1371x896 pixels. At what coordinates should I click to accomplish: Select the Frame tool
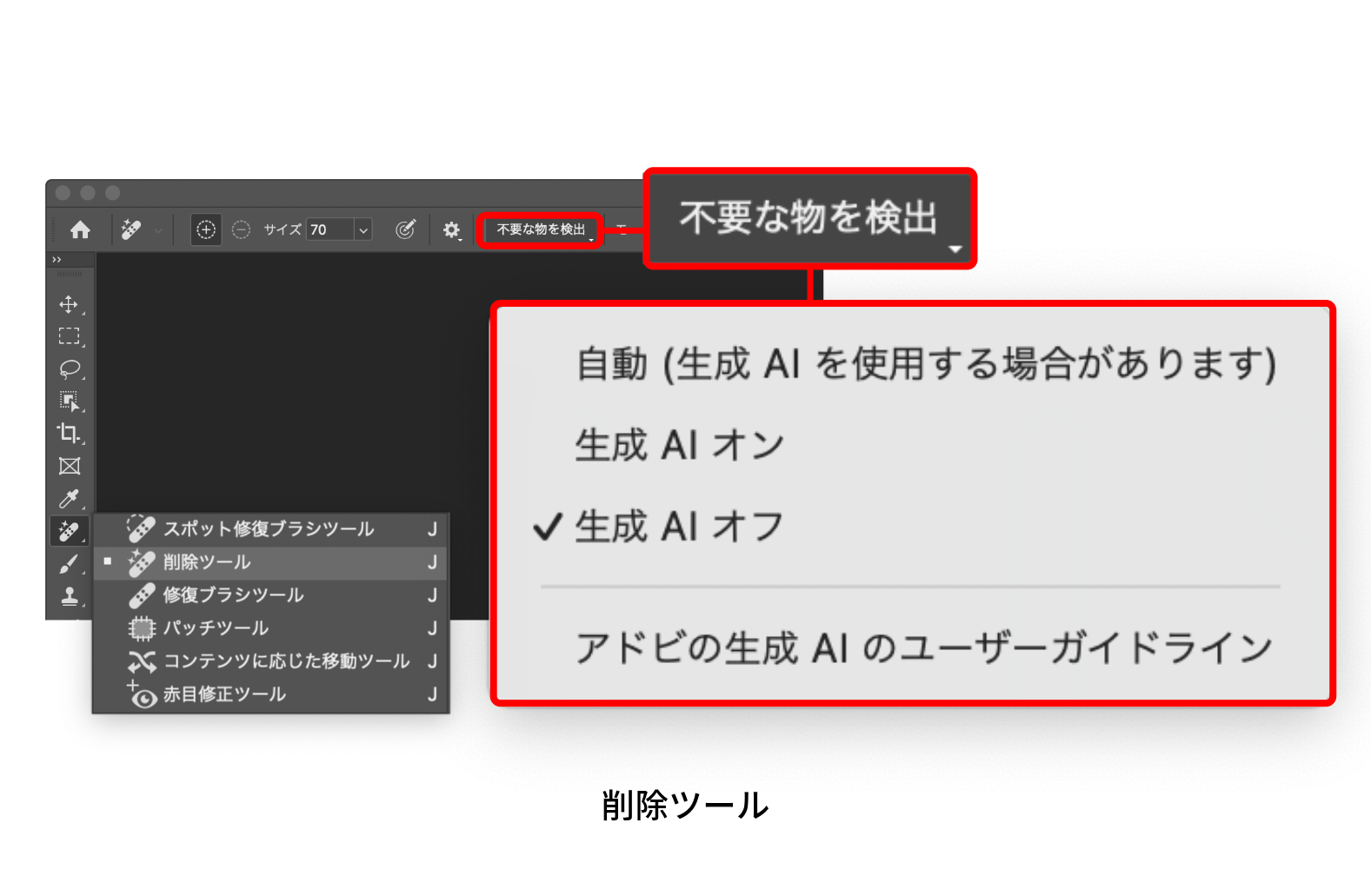(x=69, y=466)
